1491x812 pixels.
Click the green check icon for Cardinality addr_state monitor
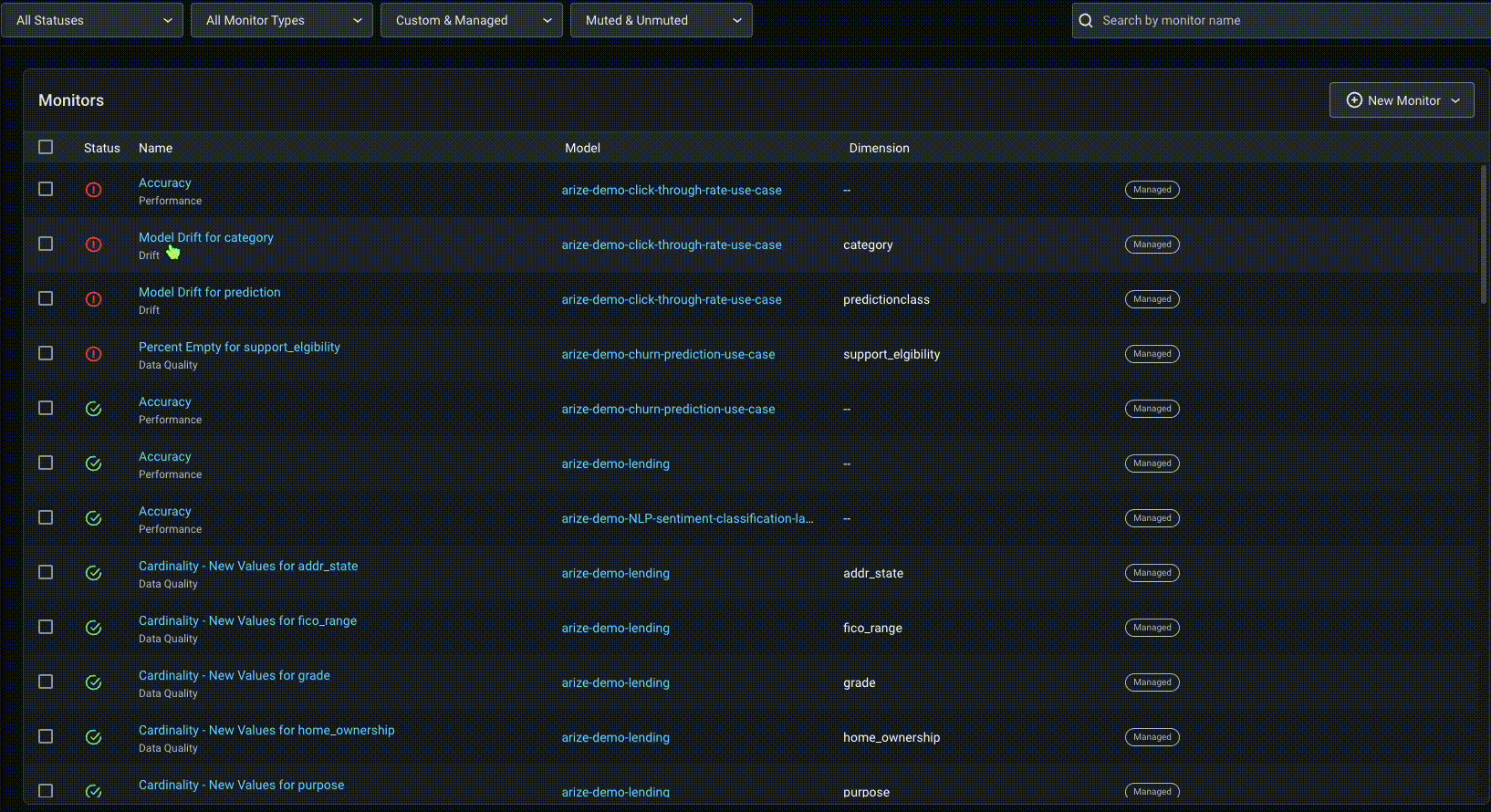[x=93, y=573]
